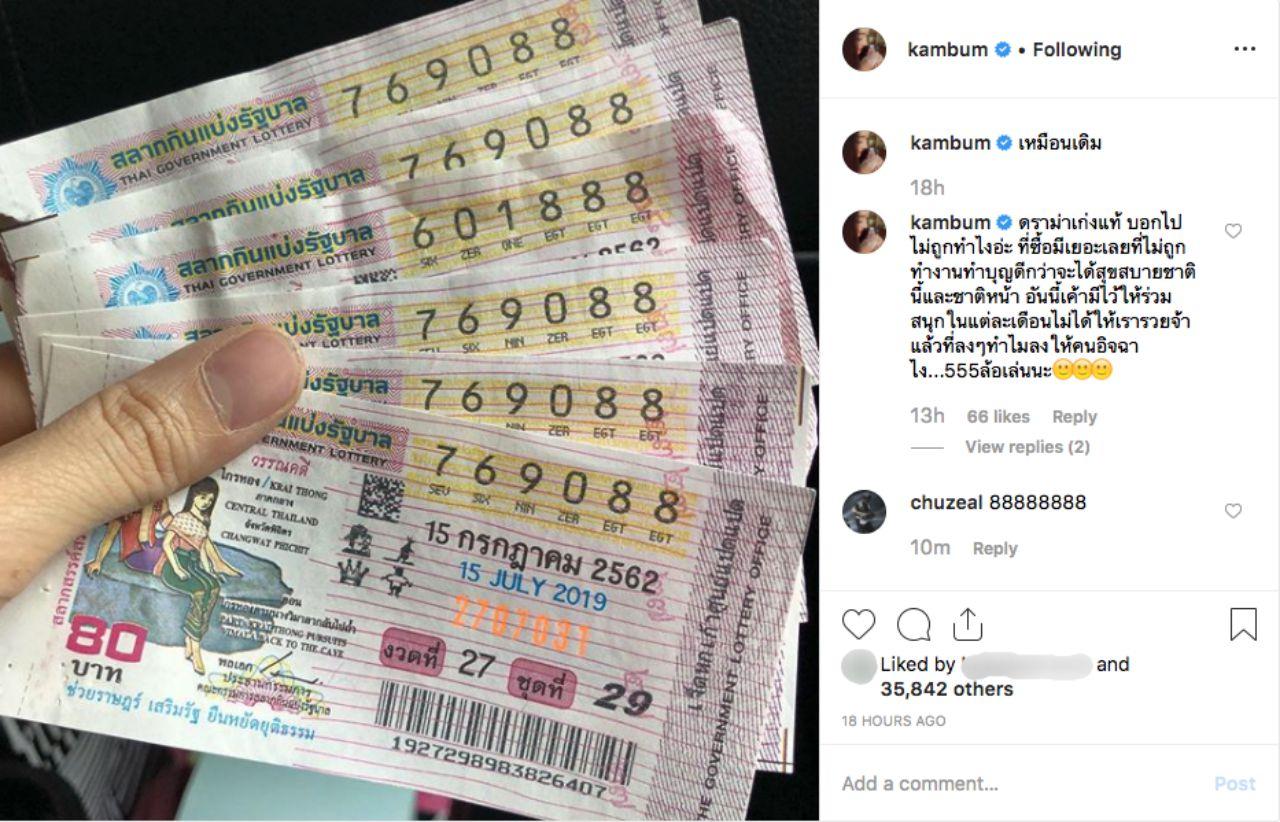View list of 35,842 others who liked
Screen dimensions: 1280x822
click(946, 689)
